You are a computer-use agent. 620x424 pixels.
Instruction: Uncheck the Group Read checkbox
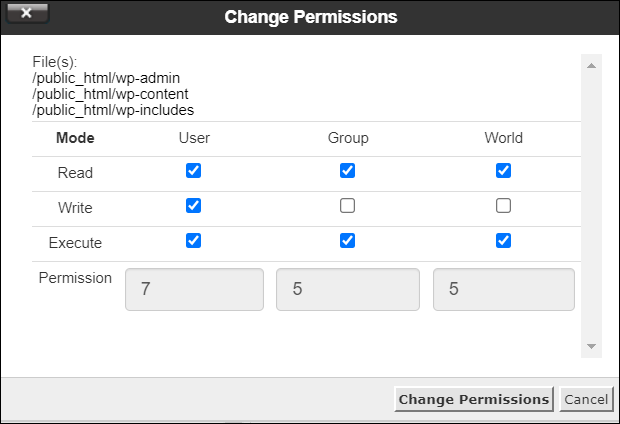347,171
